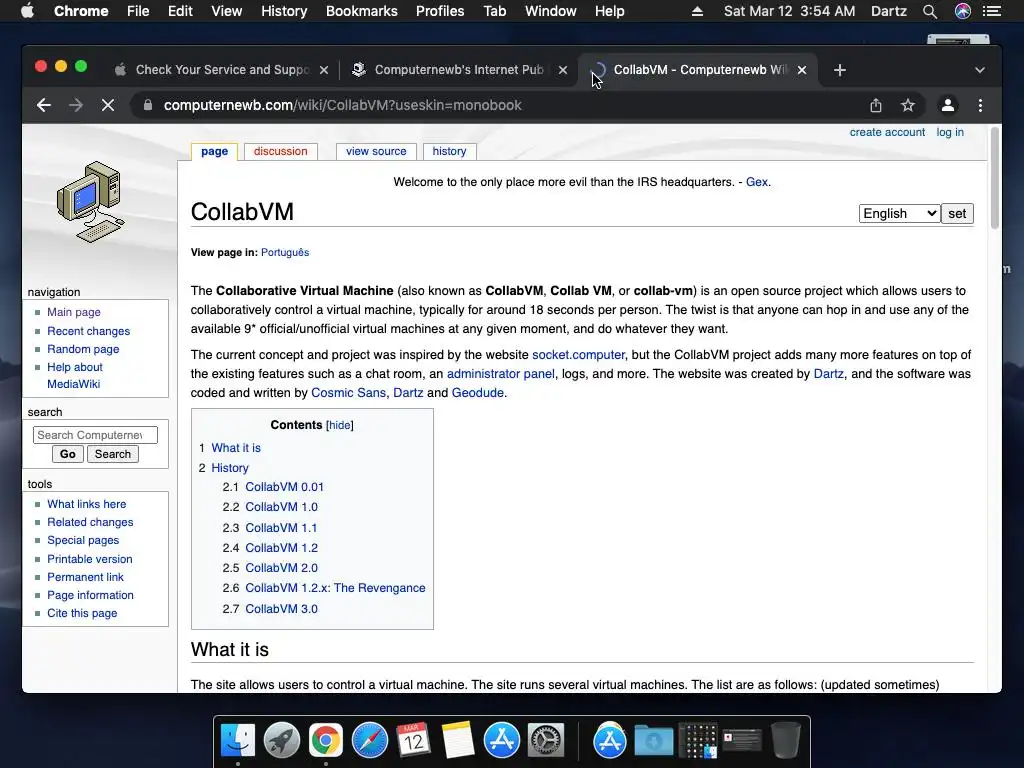
Task: Open the Cosmic Sans link
Action: (348, 392)
